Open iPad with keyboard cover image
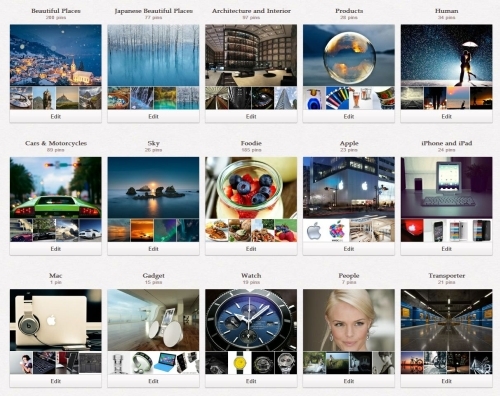The image size is (500, 396). pyautogui.click(x=446, y=187)
